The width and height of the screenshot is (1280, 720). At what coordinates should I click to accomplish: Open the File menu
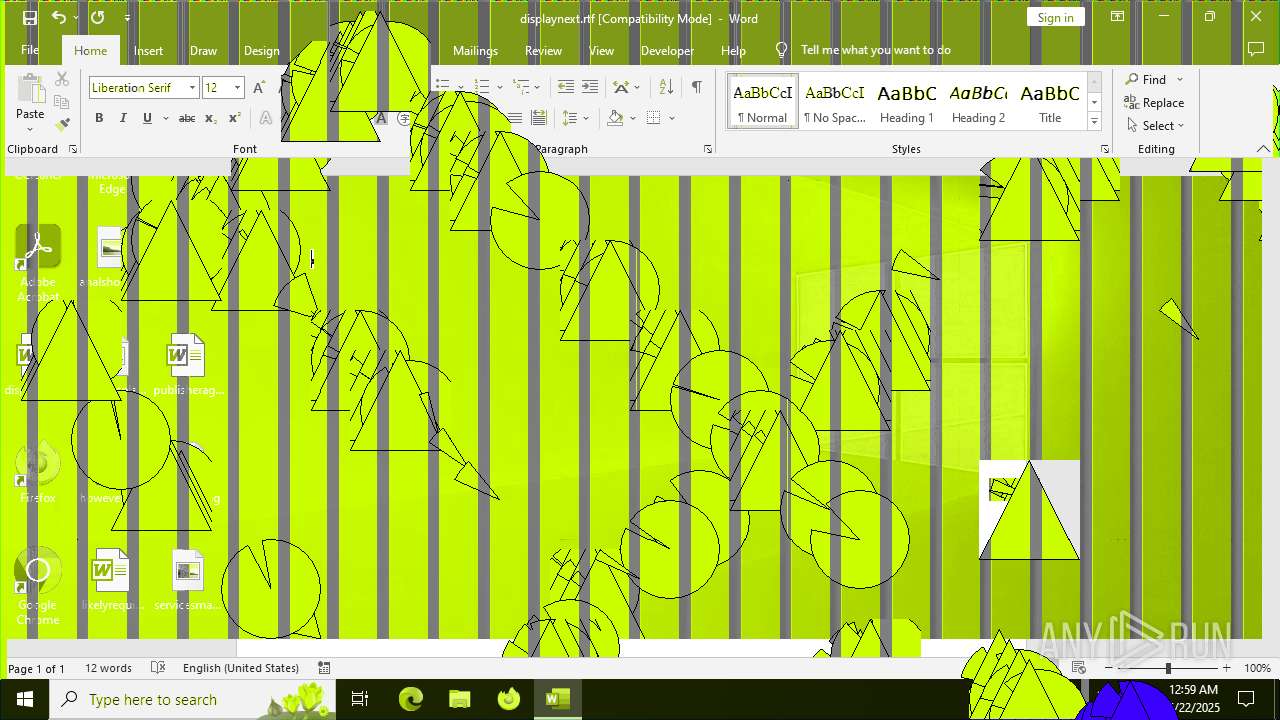(30, 50)
